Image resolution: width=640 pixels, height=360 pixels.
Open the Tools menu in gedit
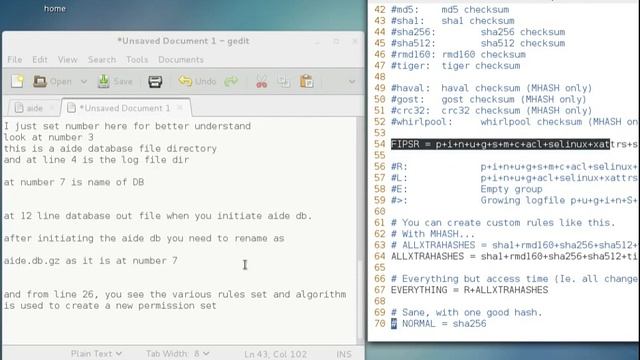(137, 60)
